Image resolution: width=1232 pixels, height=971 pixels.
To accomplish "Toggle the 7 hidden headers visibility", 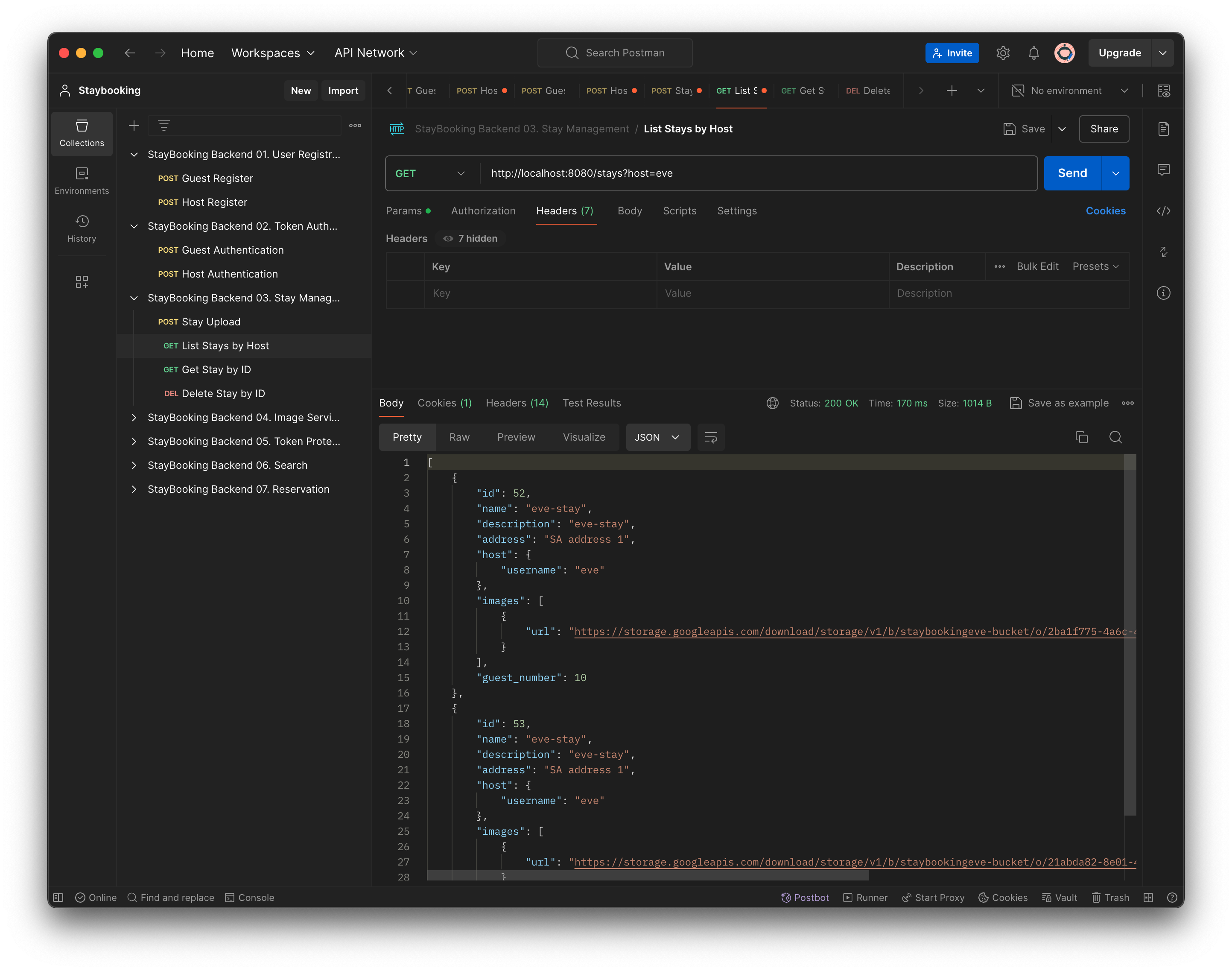I will coord(469,238).
